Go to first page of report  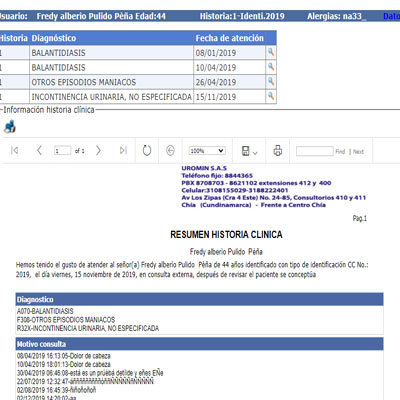click(14, 150)
